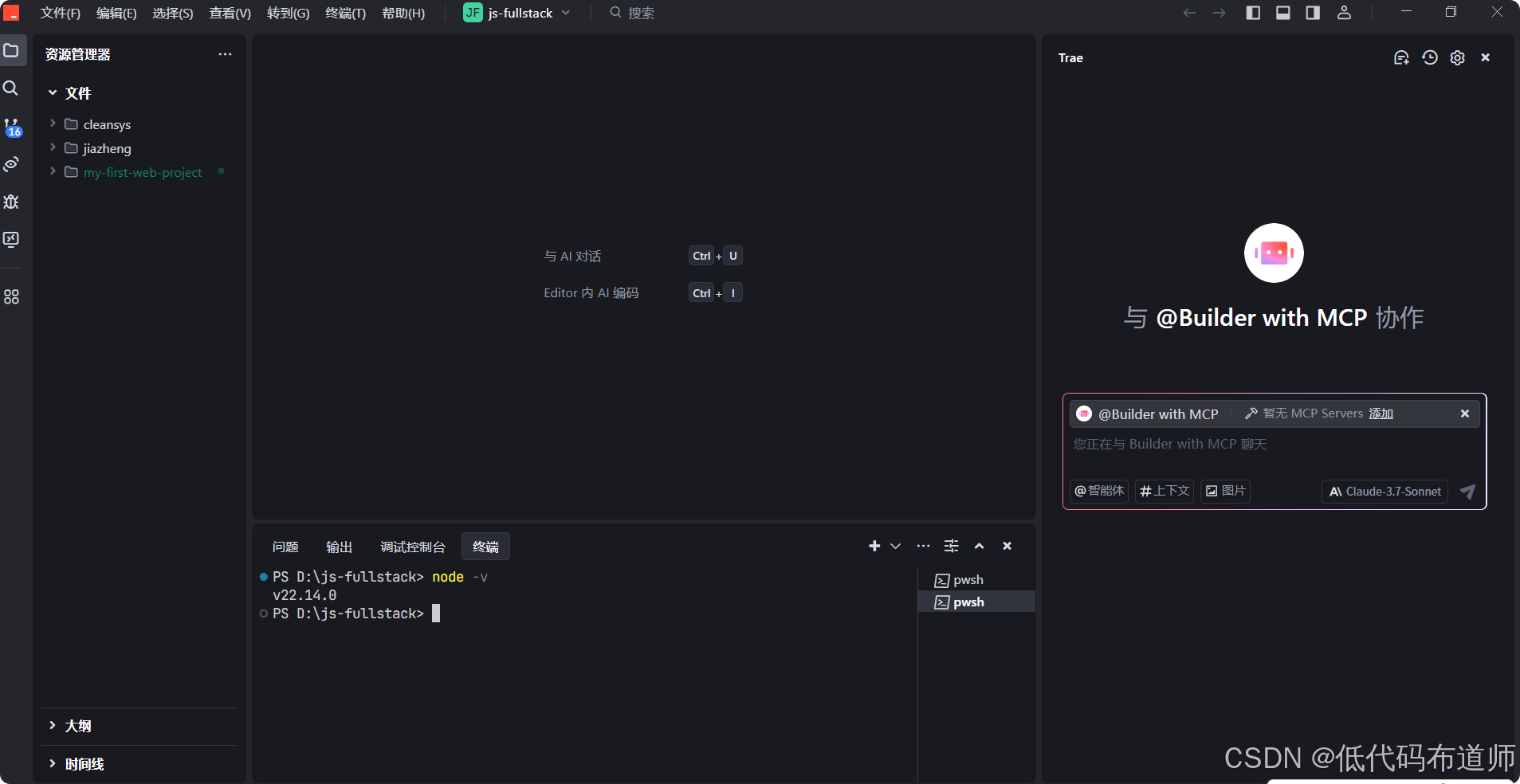
Task: Open Trae panel settings gear
Action: pos(1458,57)
